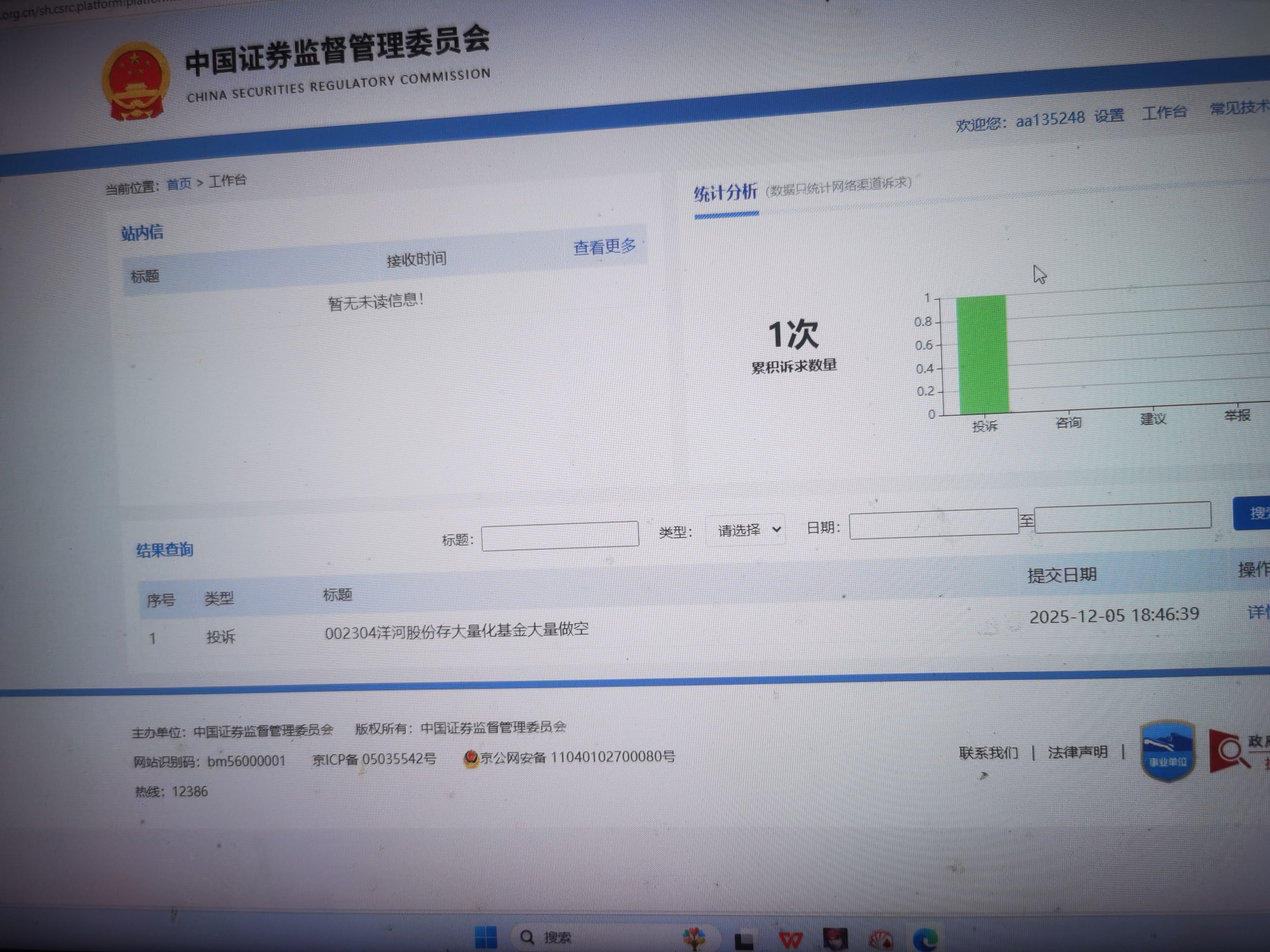1270x952 pixels.
Task: Click the end date input field
Action: point(1122,517)
